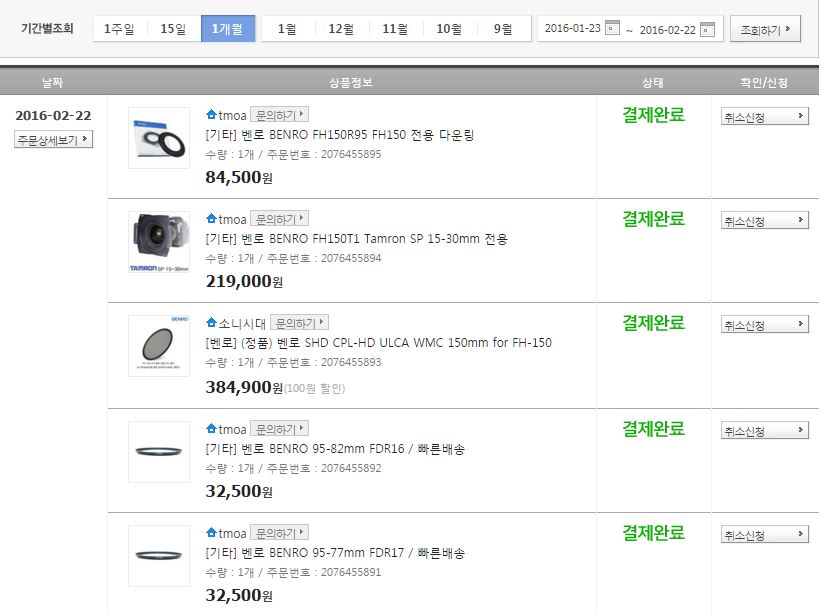Click the tmoa store home icon for FH150R95
Image resolution: width=823 pixels, height=615 pixels.
211,114
